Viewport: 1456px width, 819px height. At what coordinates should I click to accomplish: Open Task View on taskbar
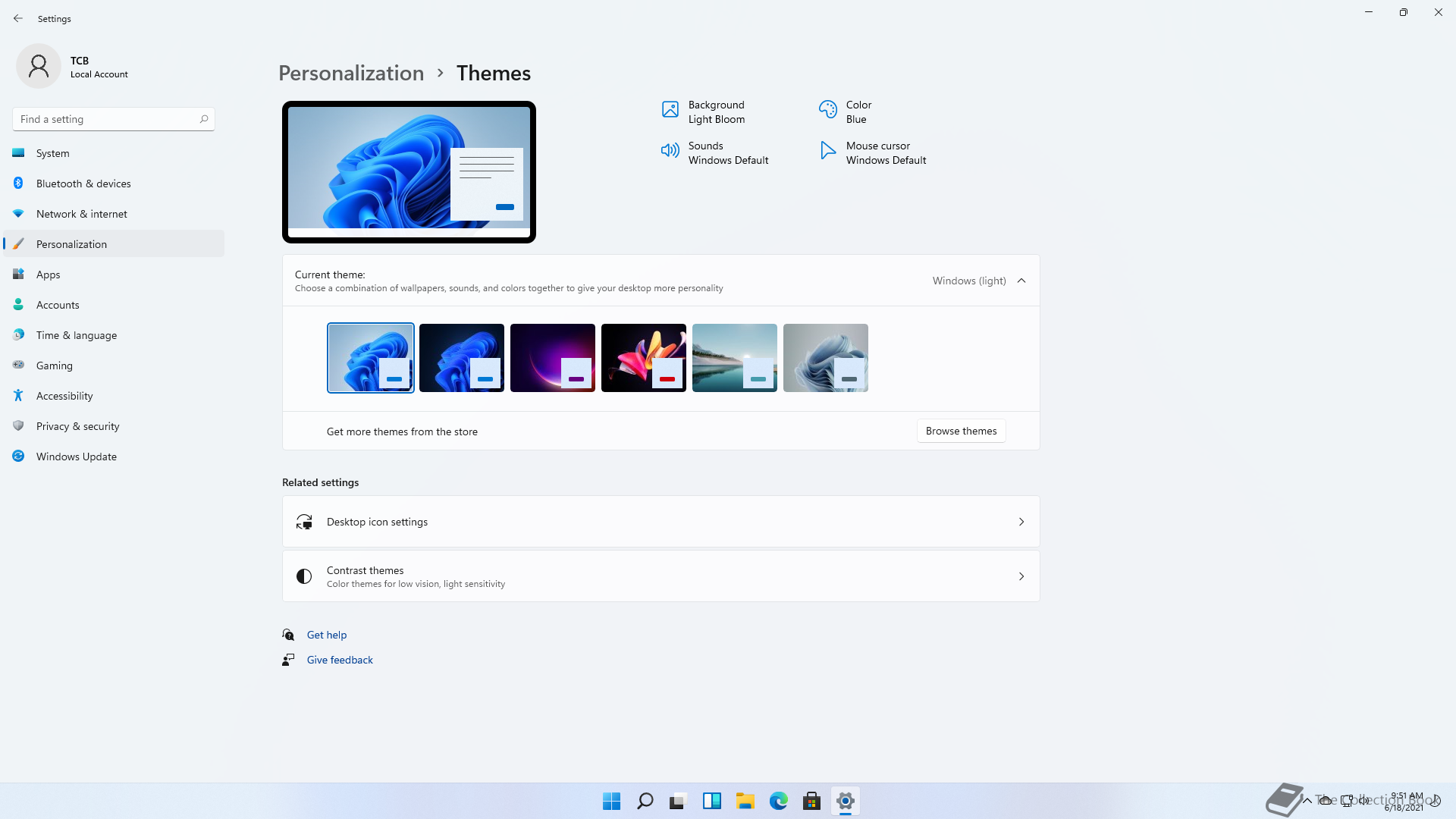679,801
